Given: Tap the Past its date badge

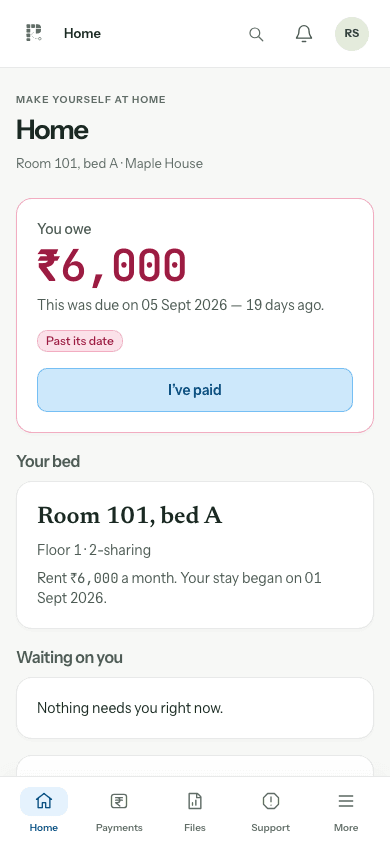Looking at the screenshot, I should (80, 341).
